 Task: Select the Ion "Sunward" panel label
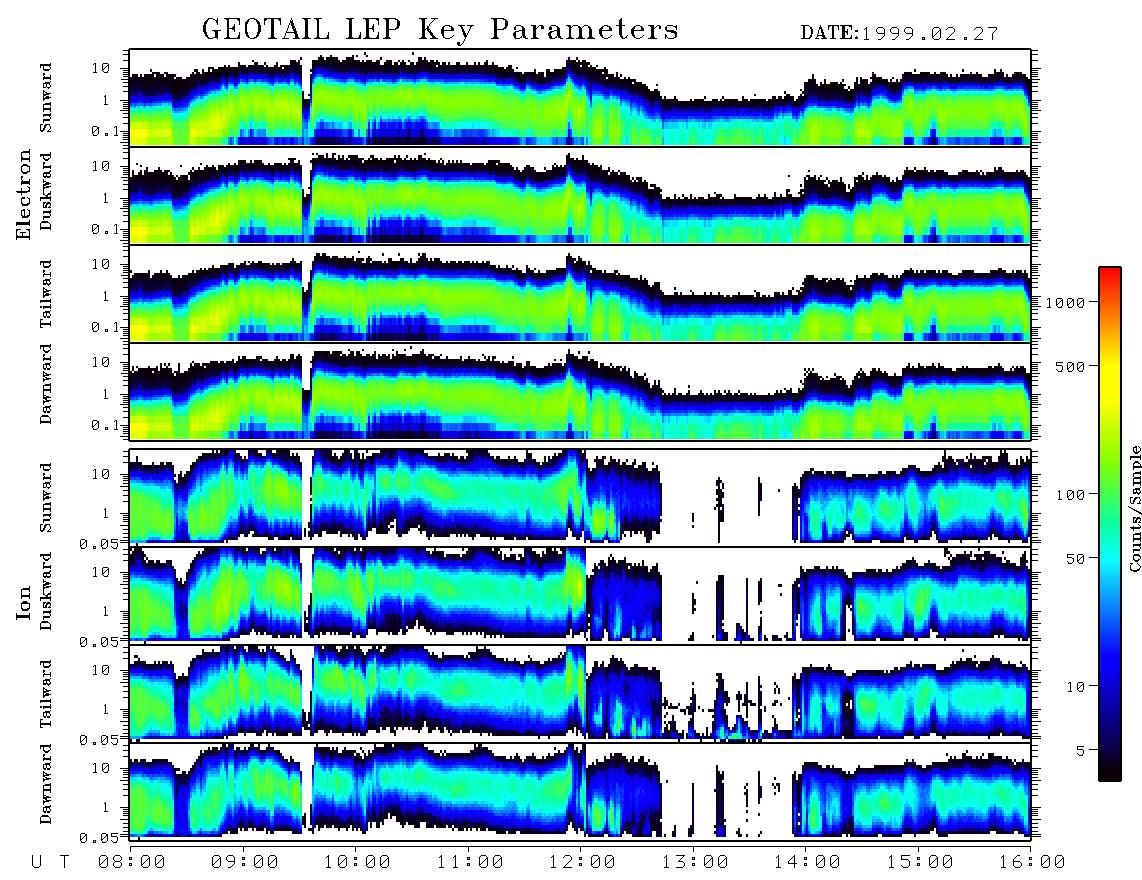tap(46, 497)
